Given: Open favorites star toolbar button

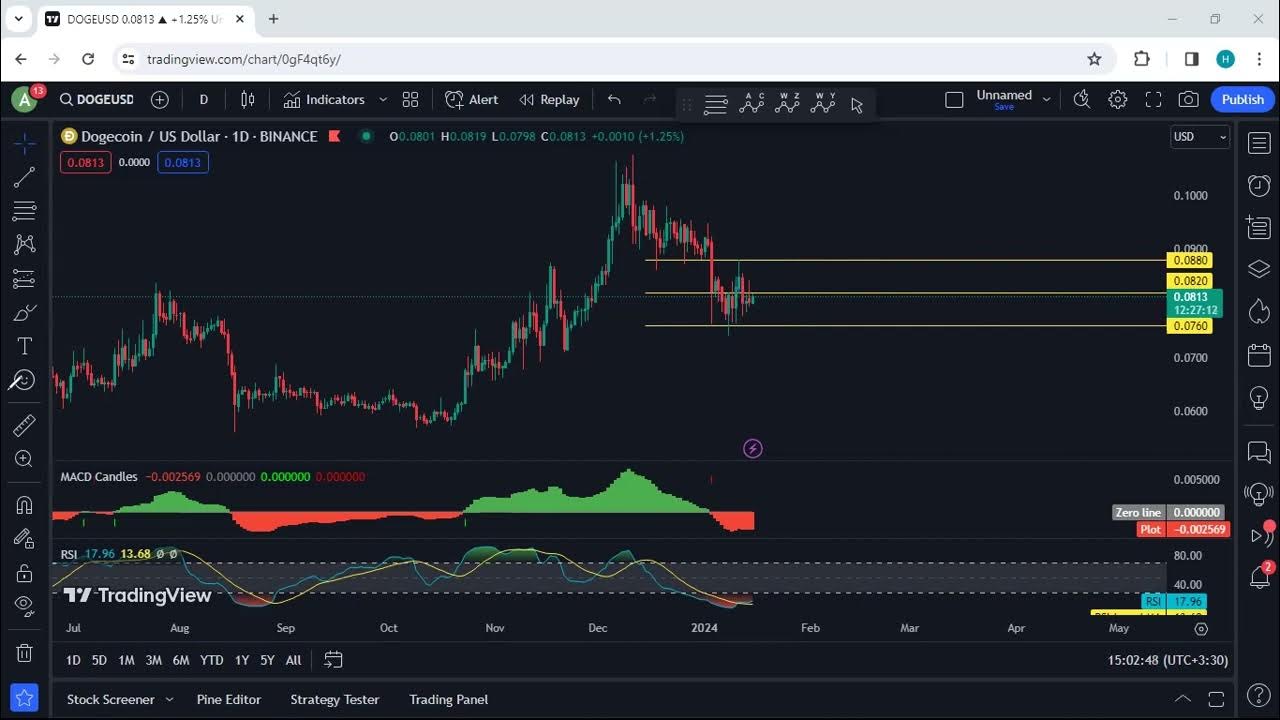Looking at the screenshot, I should (x=25, y=697).
